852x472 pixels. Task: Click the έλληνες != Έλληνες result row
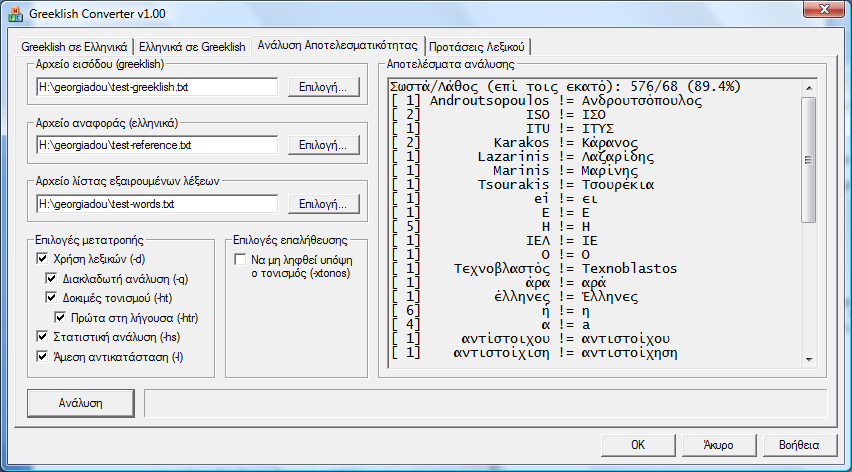tap(514, 297)
